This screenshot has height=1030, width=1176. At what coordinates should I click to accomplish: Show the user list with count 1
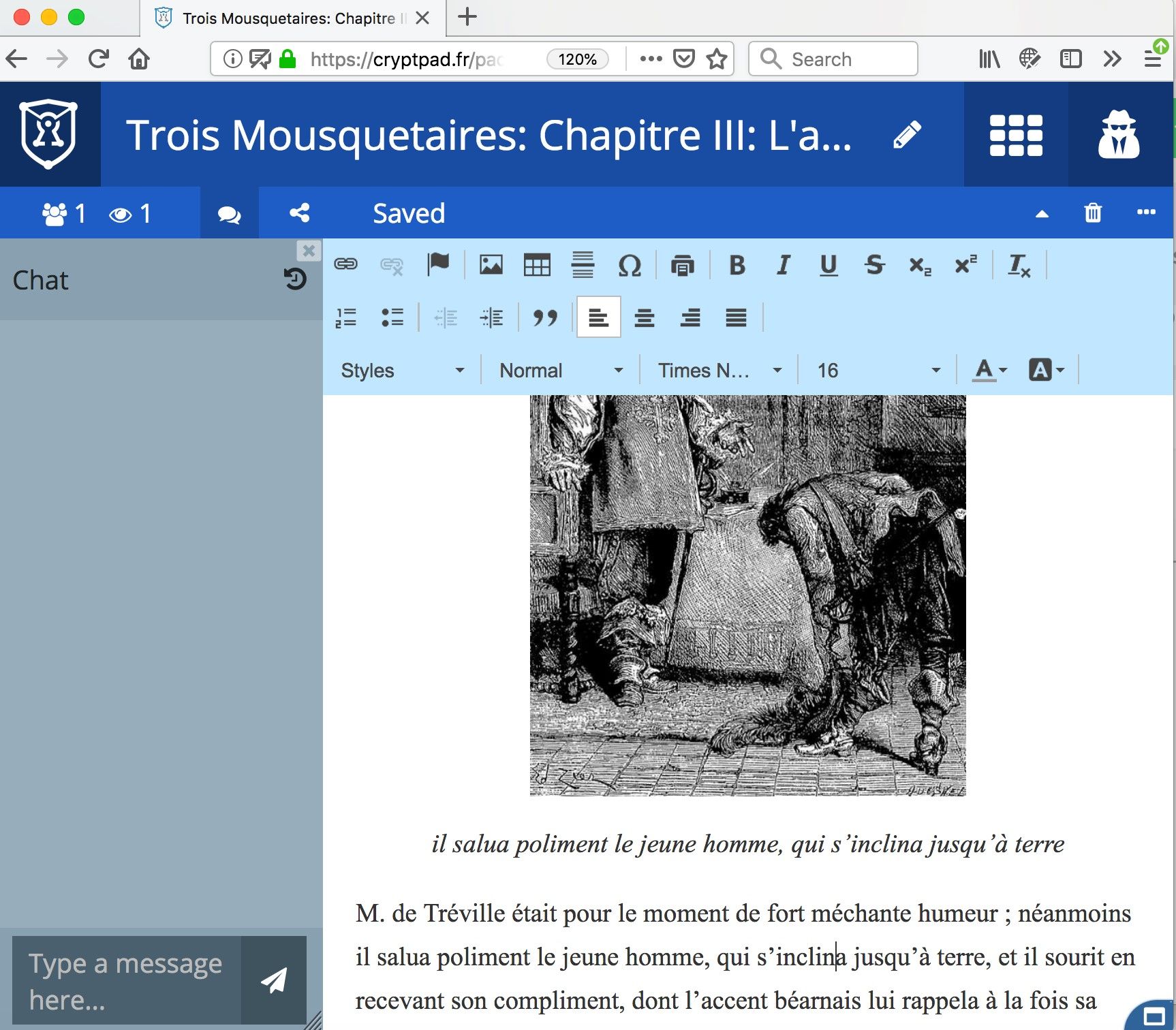coord(64,213)
